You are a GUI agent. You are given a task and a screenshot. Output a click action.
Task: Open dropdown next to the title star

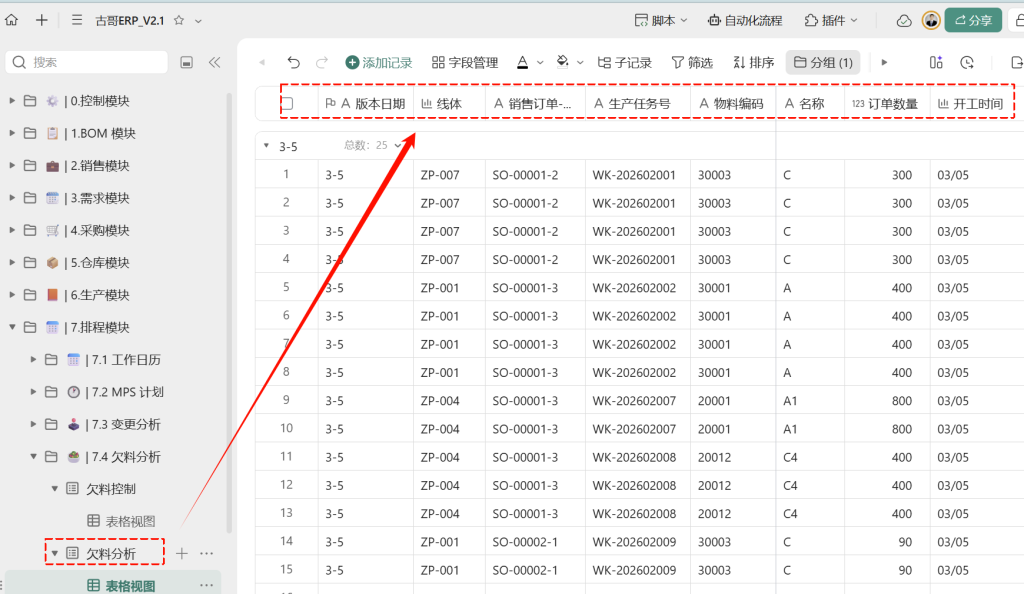(x=199, y=21)
